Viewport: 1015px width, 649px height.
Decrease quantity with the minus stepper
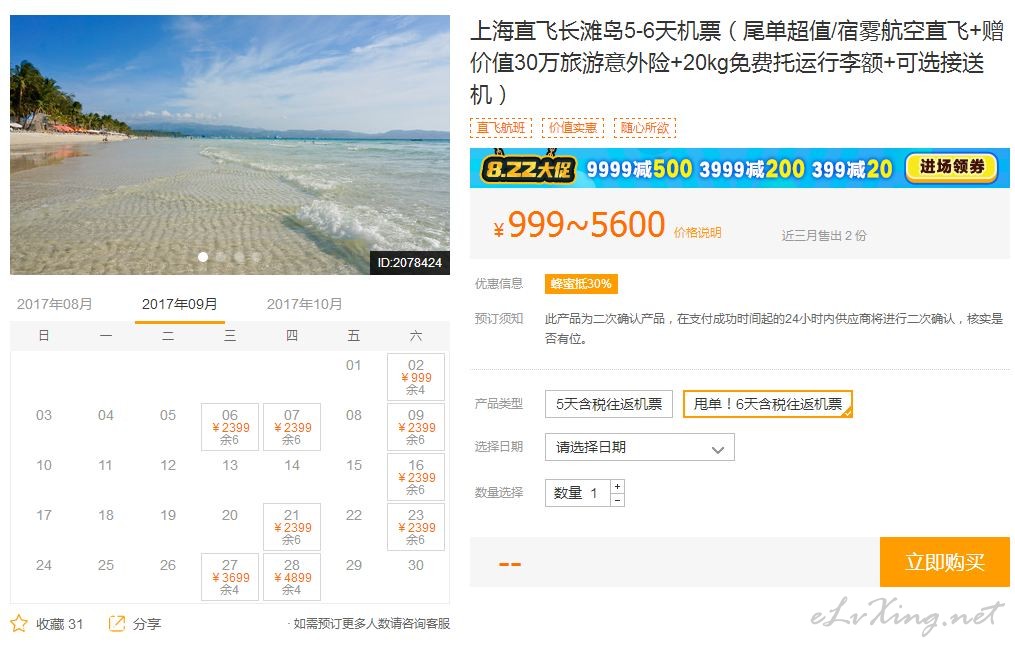pos(618,500)
